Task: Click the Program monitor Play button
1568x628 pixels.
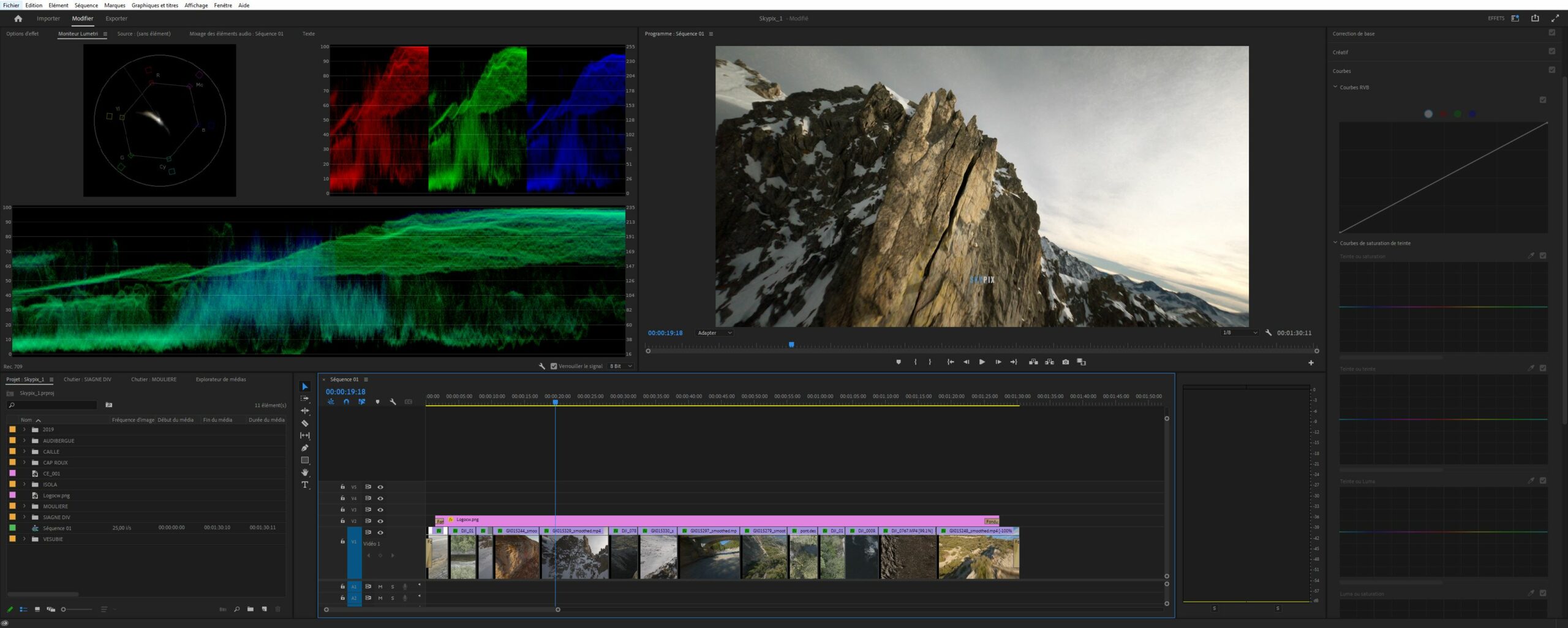Action: [x=982, y=362]
